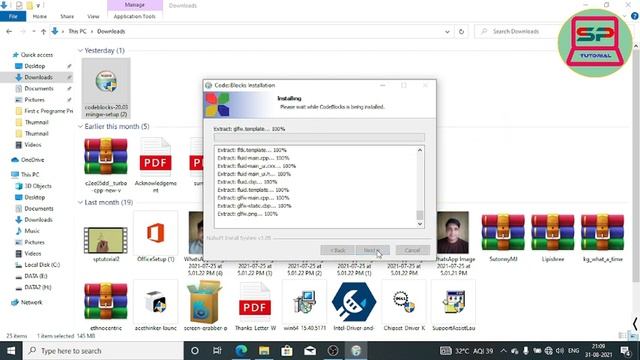640x360 pixels.
Task: Open notification center on taskbar
Action: click(626, 351)
